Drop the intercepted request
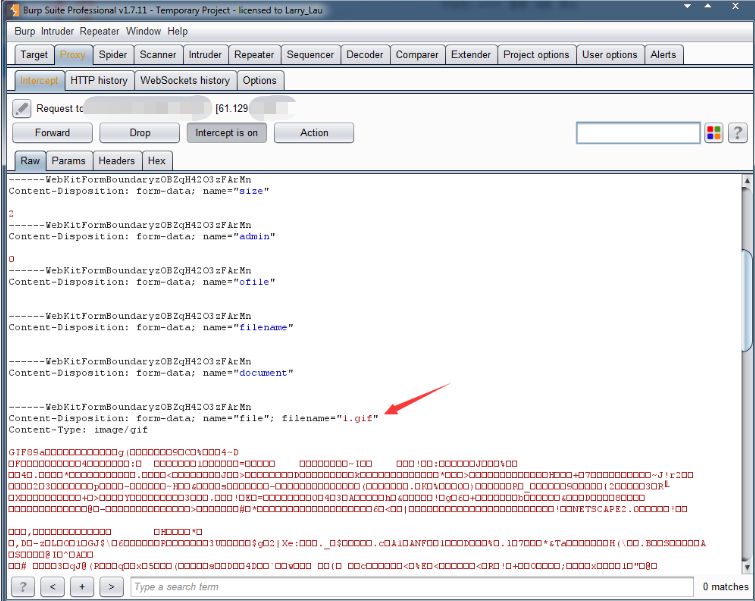This screenshot has width=755, height=601. coord(140,133)
